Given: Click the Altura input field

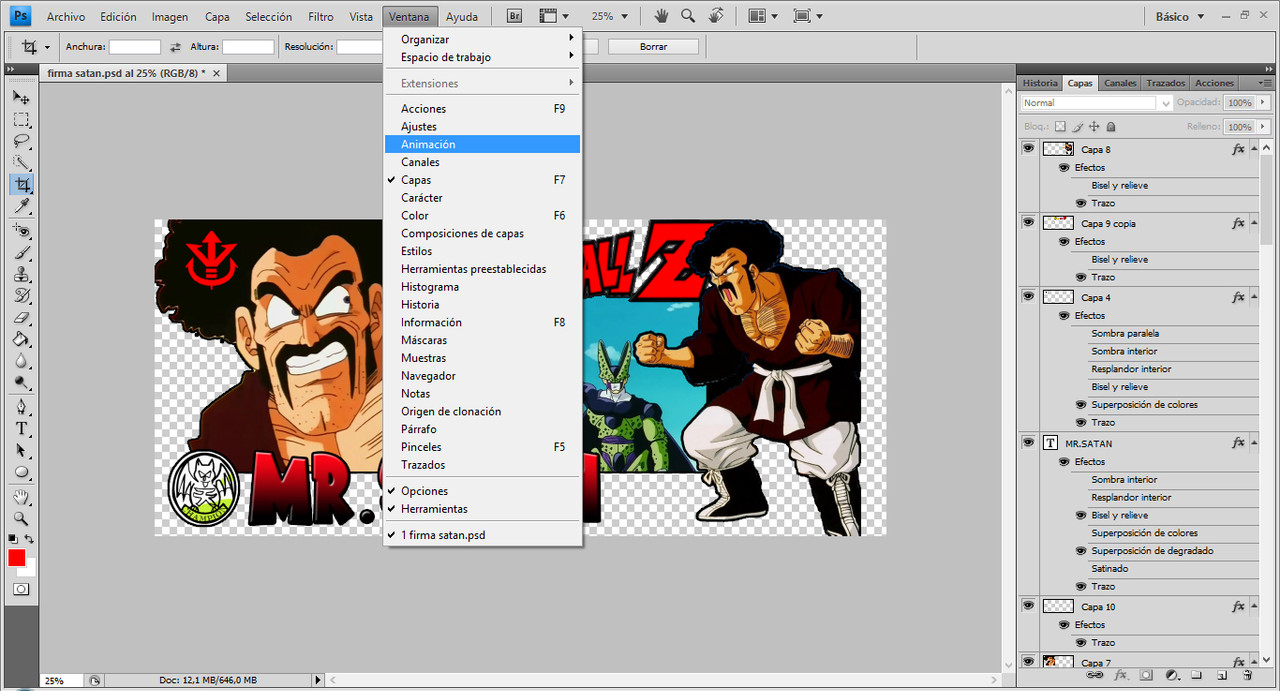Looking at the screenshot, I should pos(248,47).
